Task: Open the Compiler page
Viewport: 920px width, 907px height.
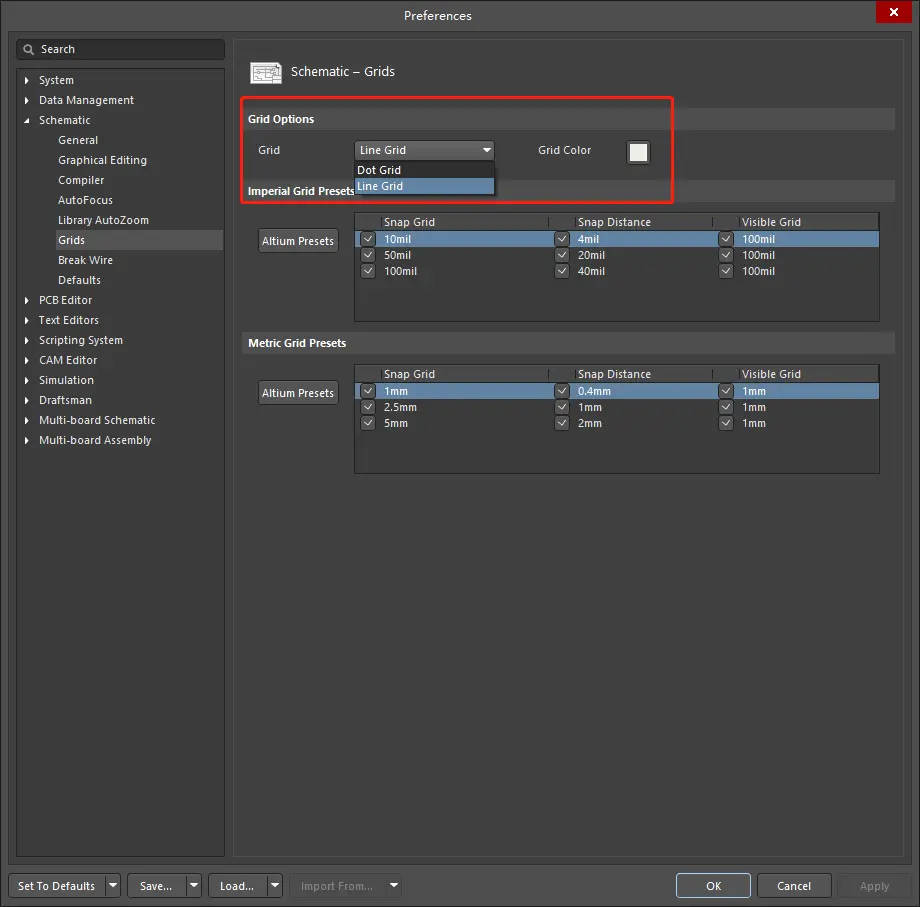Action: [81, 180]
